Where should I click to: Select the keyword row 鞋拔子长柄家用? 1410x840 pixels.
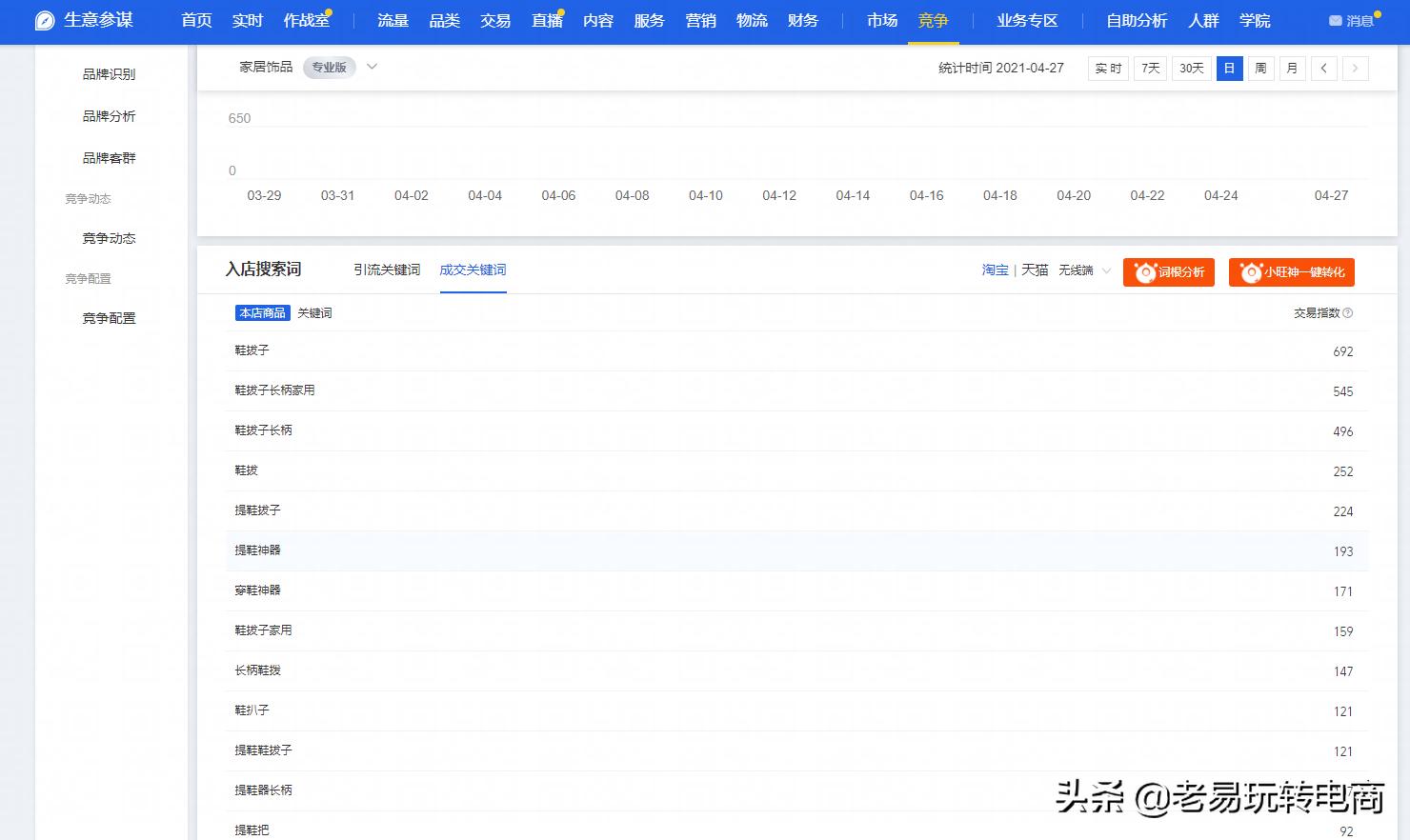click(275, 390)
